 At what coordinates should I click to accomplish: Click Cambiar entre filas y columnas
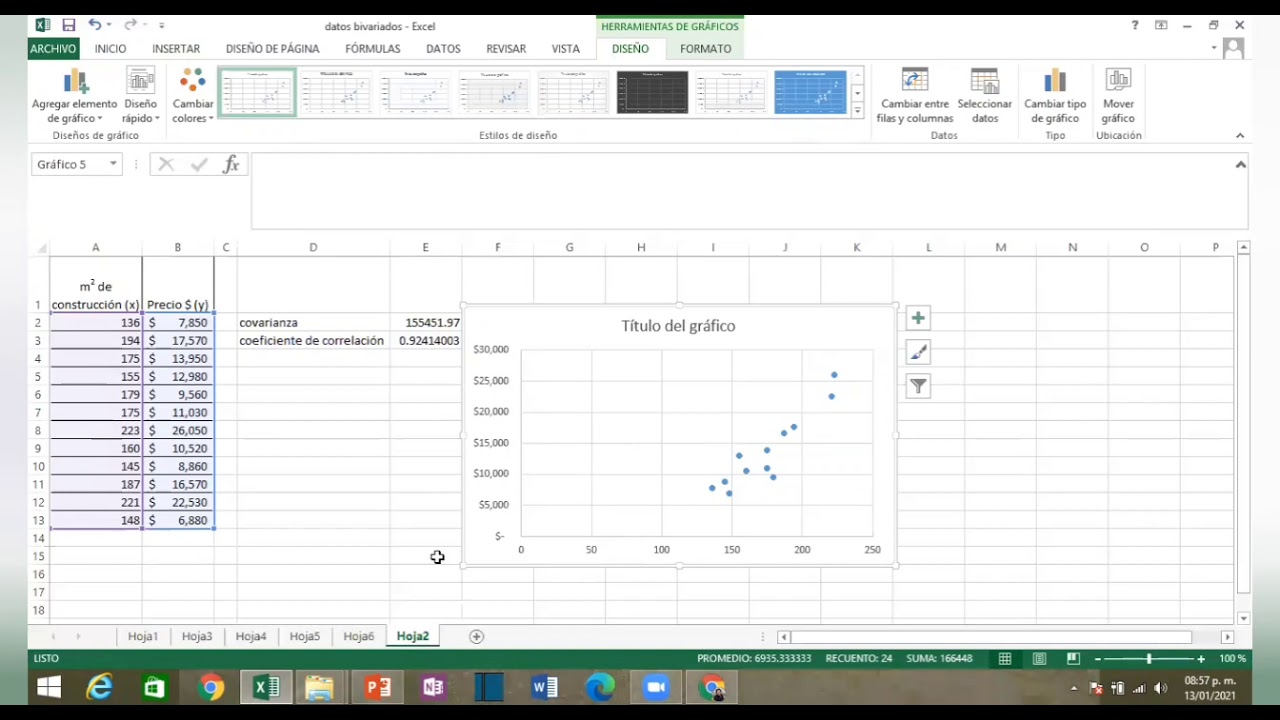point(914,96)
